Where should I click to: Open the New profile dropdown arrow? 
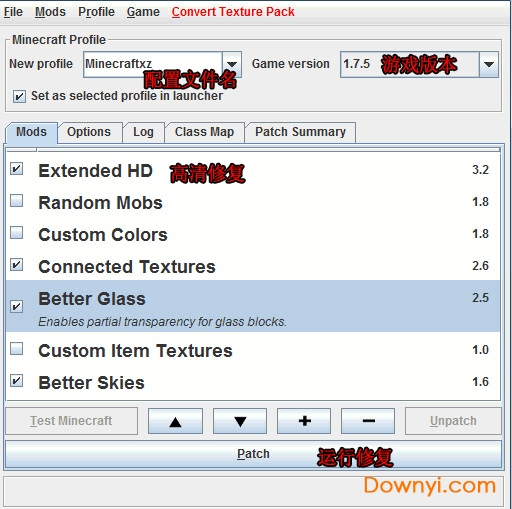[232, 64]
